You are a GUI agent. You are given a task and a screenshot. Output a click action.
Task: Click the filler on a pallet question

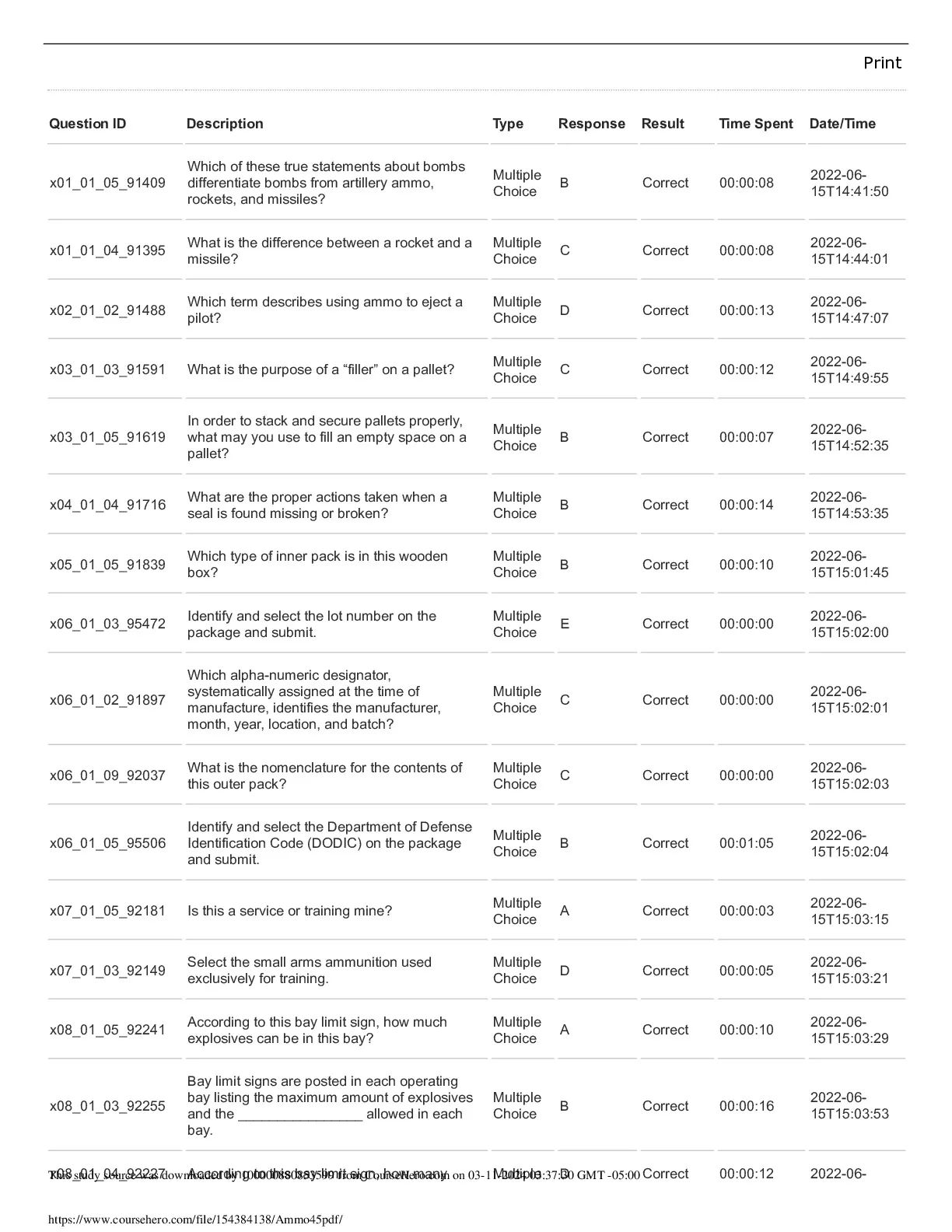click(320, 369)
